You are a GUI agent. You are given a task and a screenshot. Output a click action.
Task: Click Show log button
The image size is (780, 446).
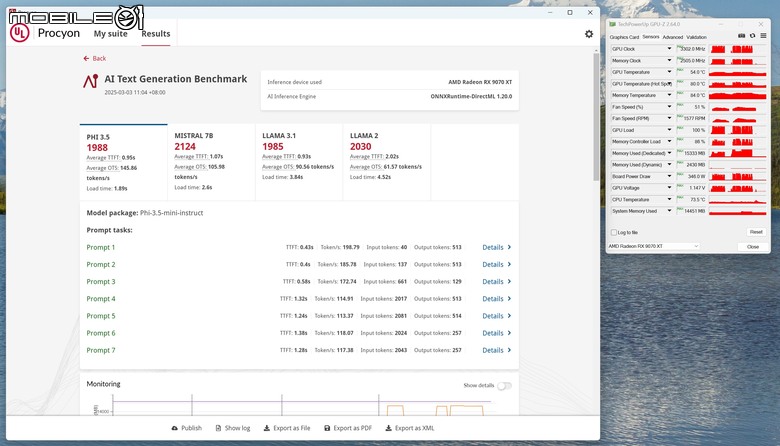click(233, 428)
